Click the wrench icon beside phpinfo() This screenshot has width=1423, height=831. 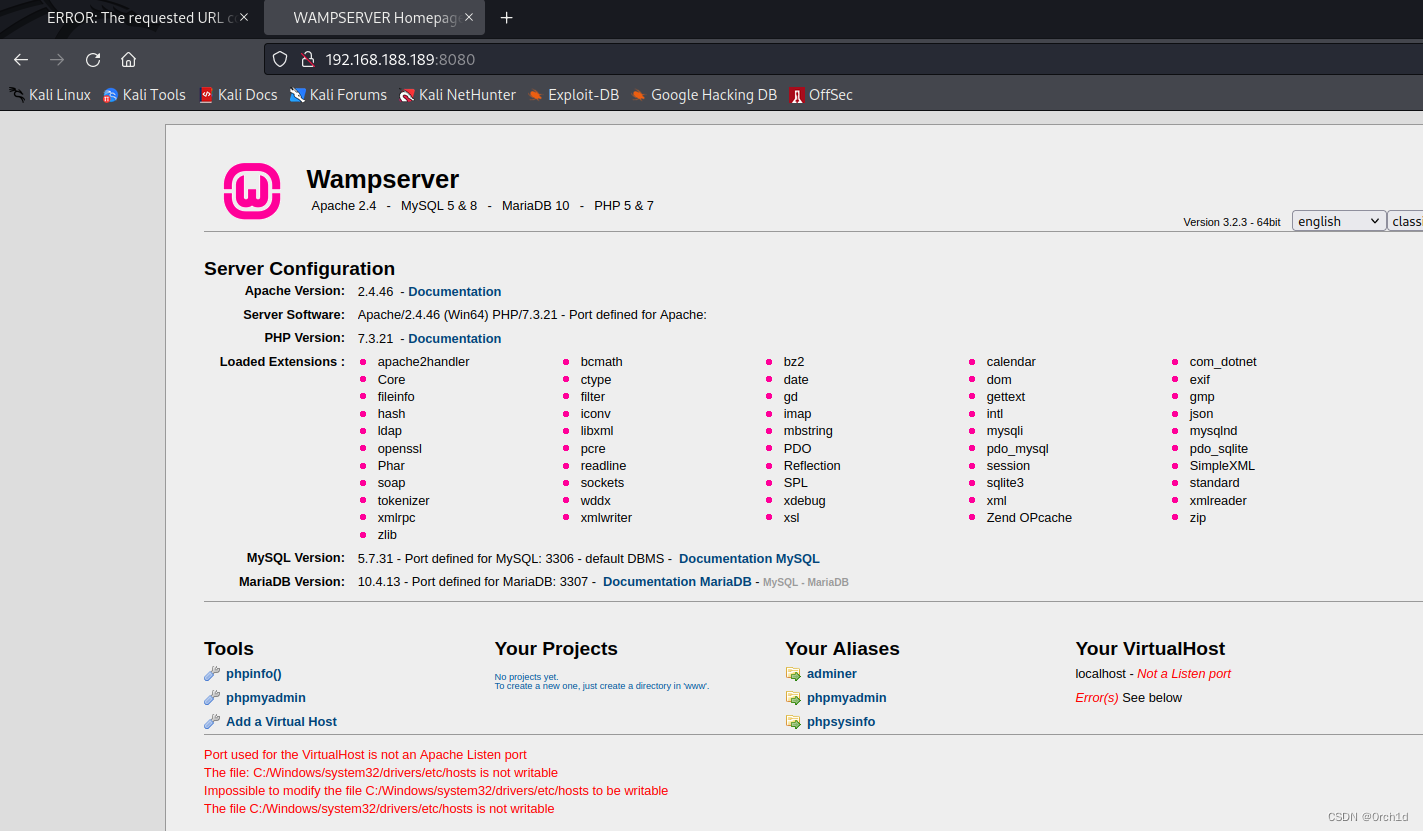[x=212, y=674]
